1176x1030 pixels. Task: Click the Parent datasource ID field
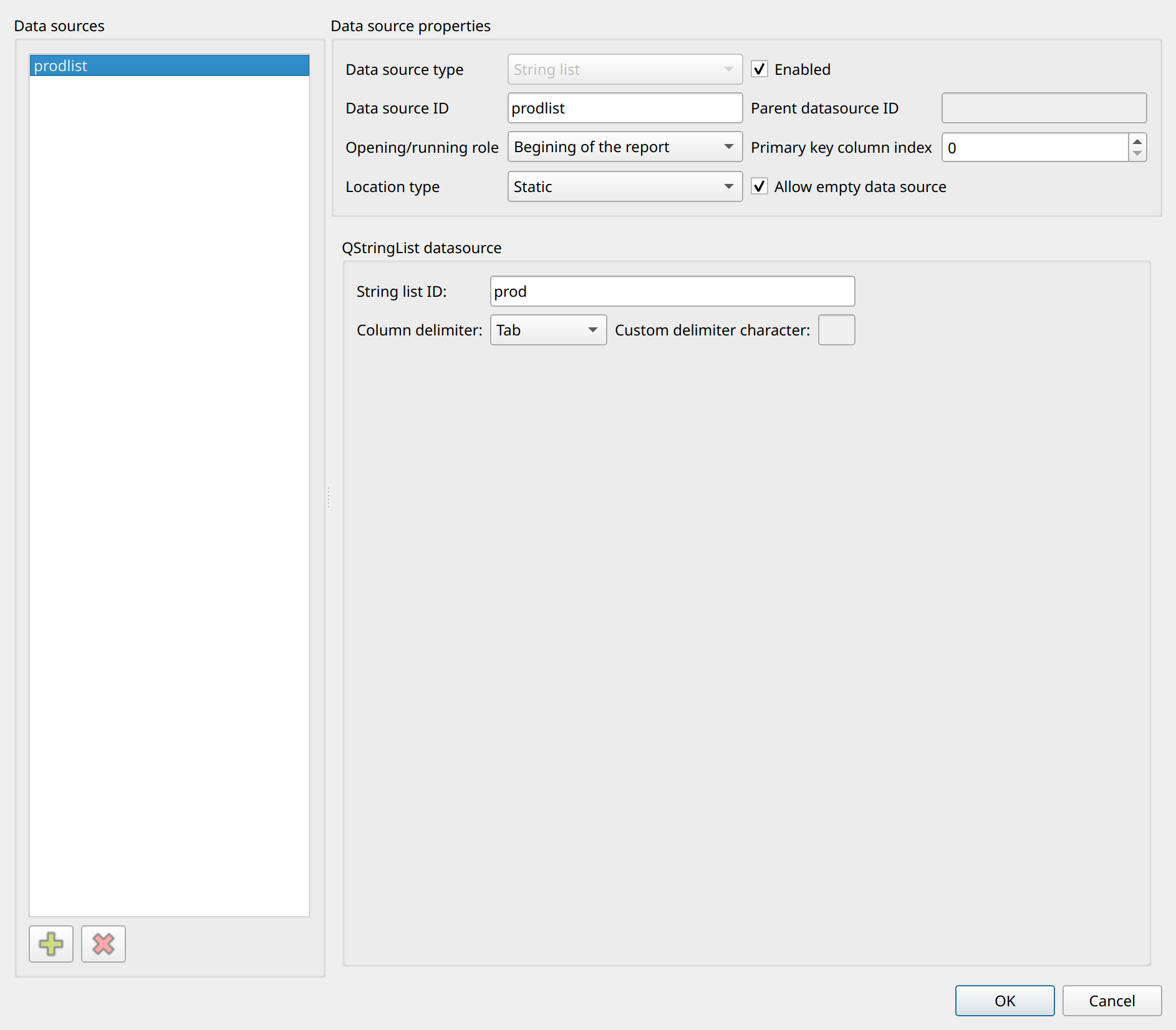pos(1044,108)
